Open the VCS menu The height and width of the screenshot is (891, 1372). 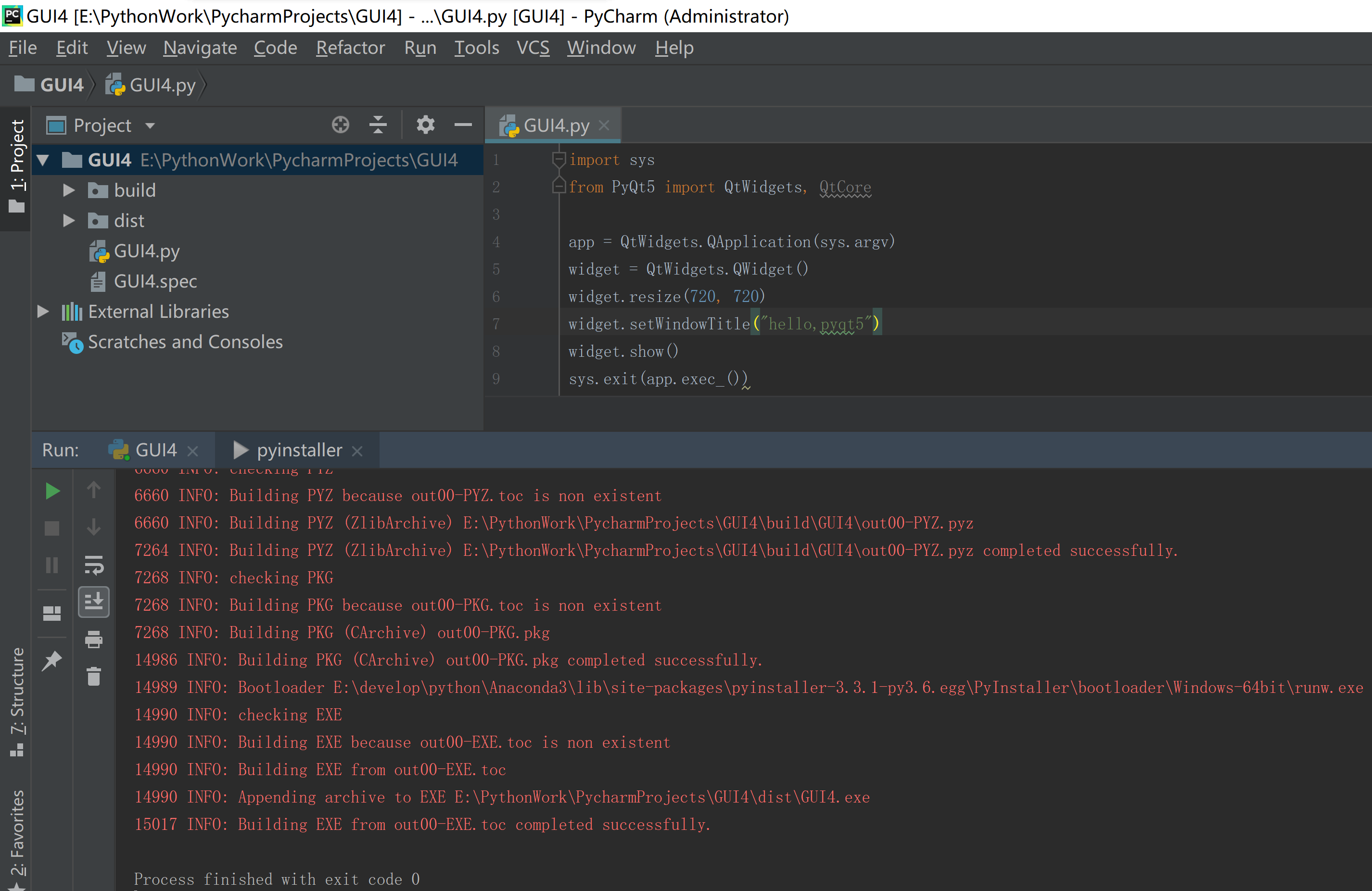click(533, 48)
